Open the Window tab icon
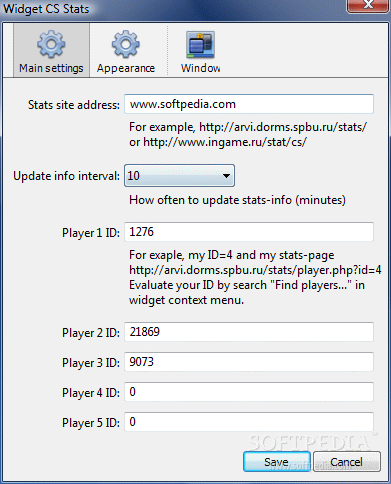The width and height of the screenshot is (391, 484). (200, 44)
